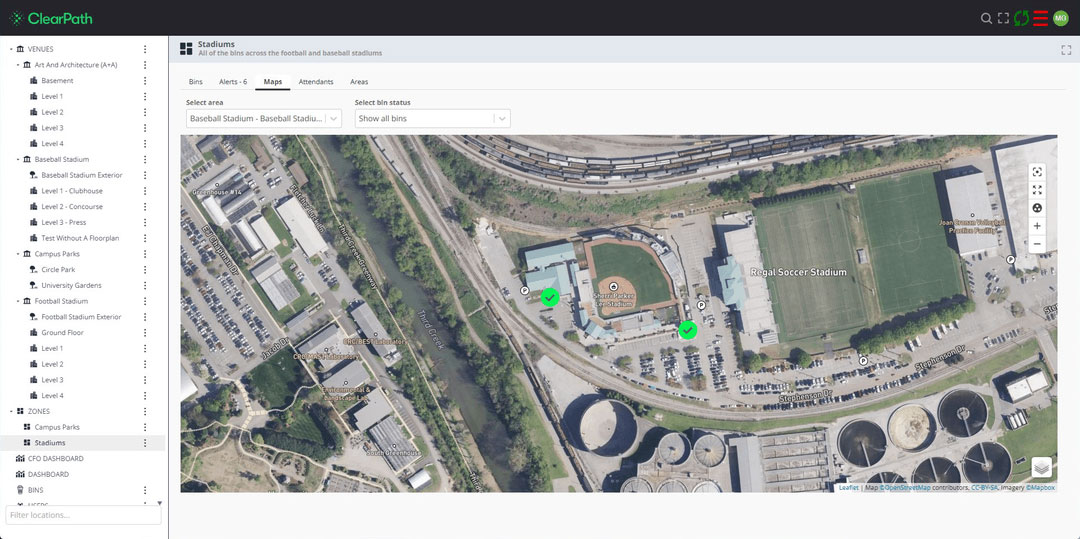Select Level 2 - Concourse in tree
1080x539 pixels.
pos(72,207)
